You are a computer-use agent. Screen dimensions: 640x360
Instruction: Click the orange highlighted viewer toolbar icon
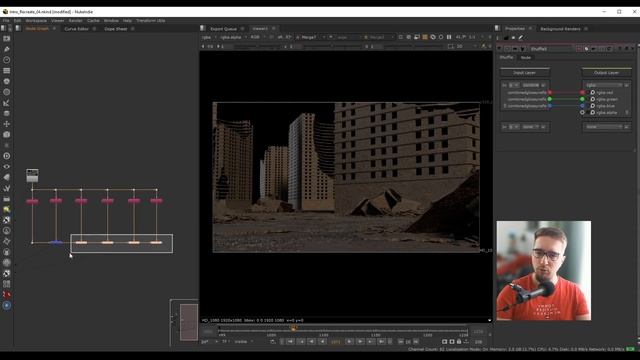pyautogui.click(x=425, y=37)
